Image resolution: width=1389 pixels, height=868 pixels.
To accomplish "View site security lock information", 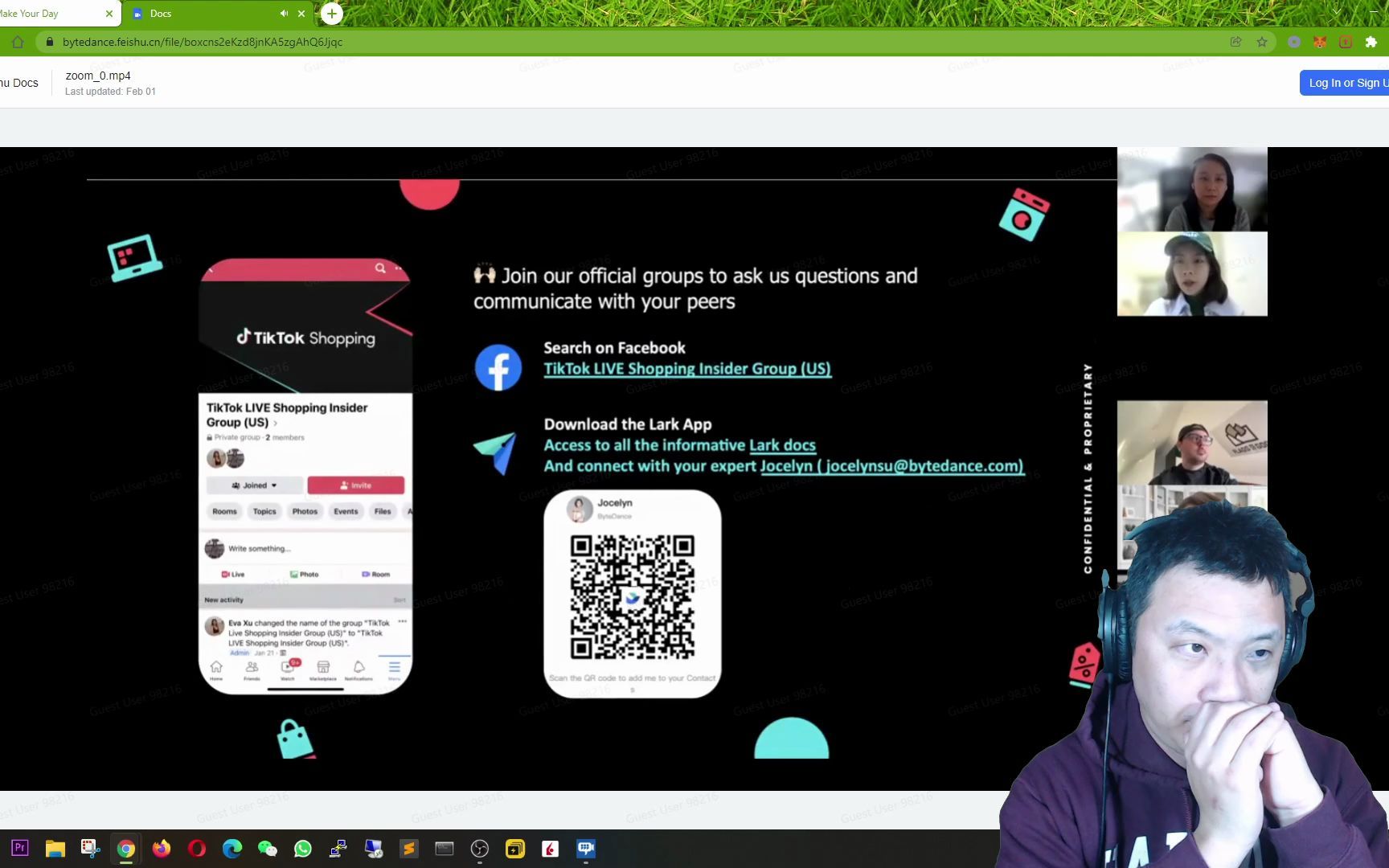I will coord(49,42).
